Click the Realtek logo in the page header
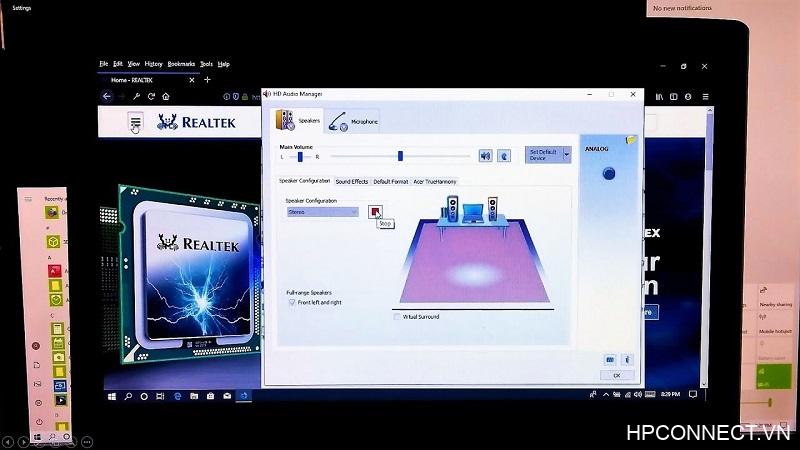This screenshot has height=450, width=800. (x=196, y=122)
